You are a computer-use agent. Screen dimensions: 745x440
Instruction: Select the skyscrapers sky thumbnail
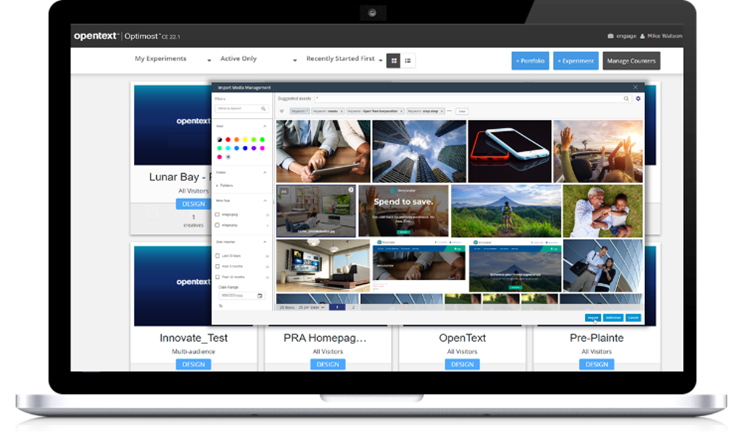(419, 151)
